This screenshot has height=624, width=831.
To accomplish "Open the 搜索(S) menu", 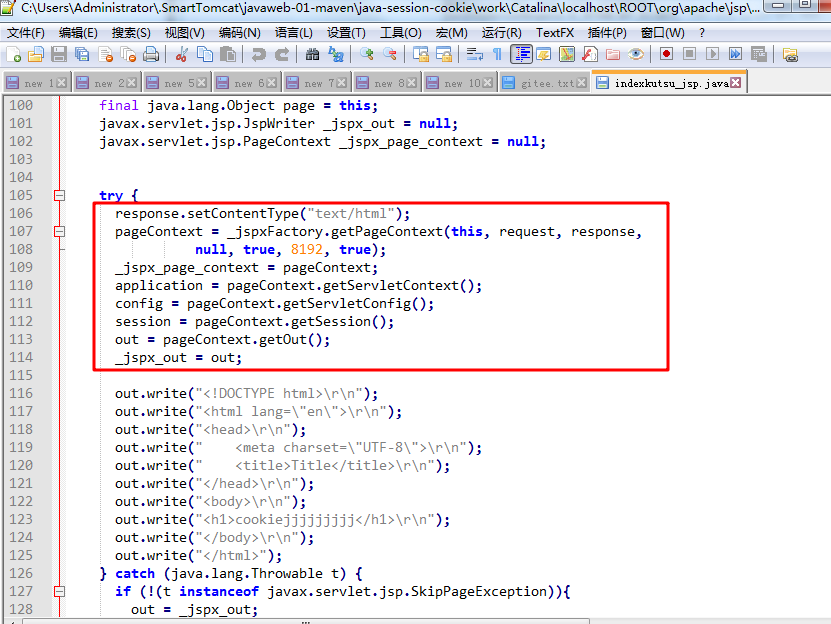I will 131,33.
